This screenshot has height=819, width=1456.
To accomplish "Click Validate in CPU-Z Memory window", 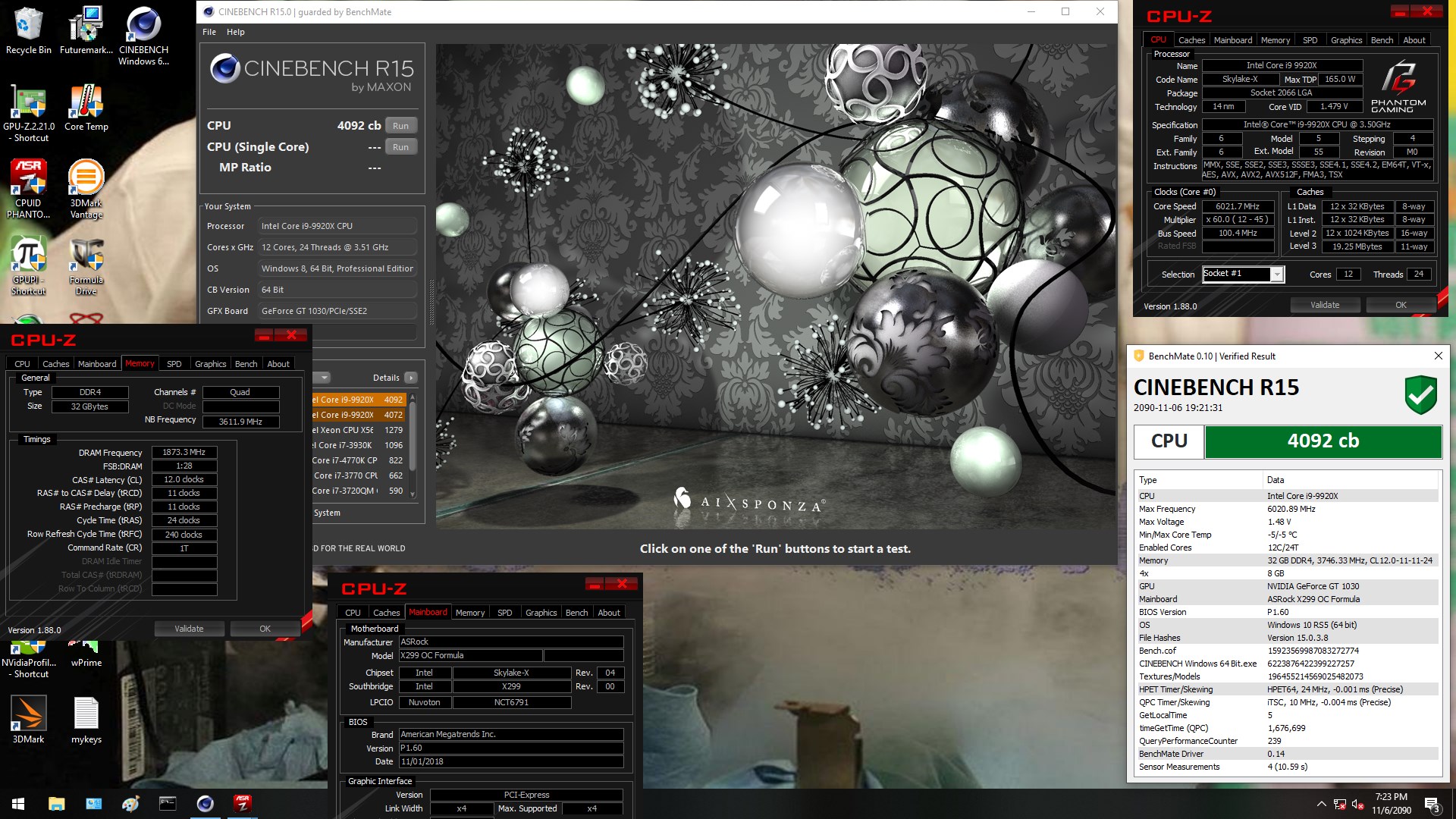I will click(x=189, y=629).
